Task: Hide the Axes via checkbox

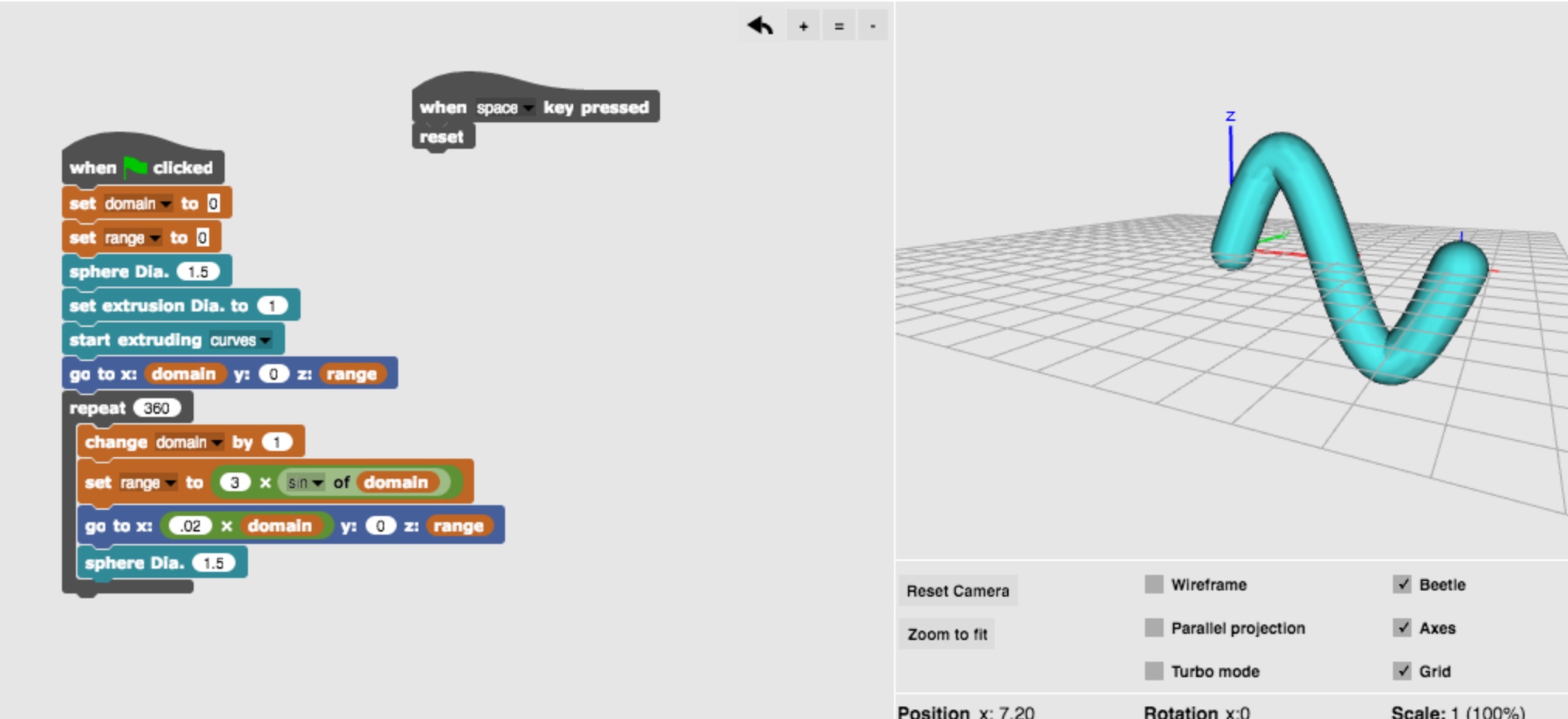Action: (x=1401, y=628)
